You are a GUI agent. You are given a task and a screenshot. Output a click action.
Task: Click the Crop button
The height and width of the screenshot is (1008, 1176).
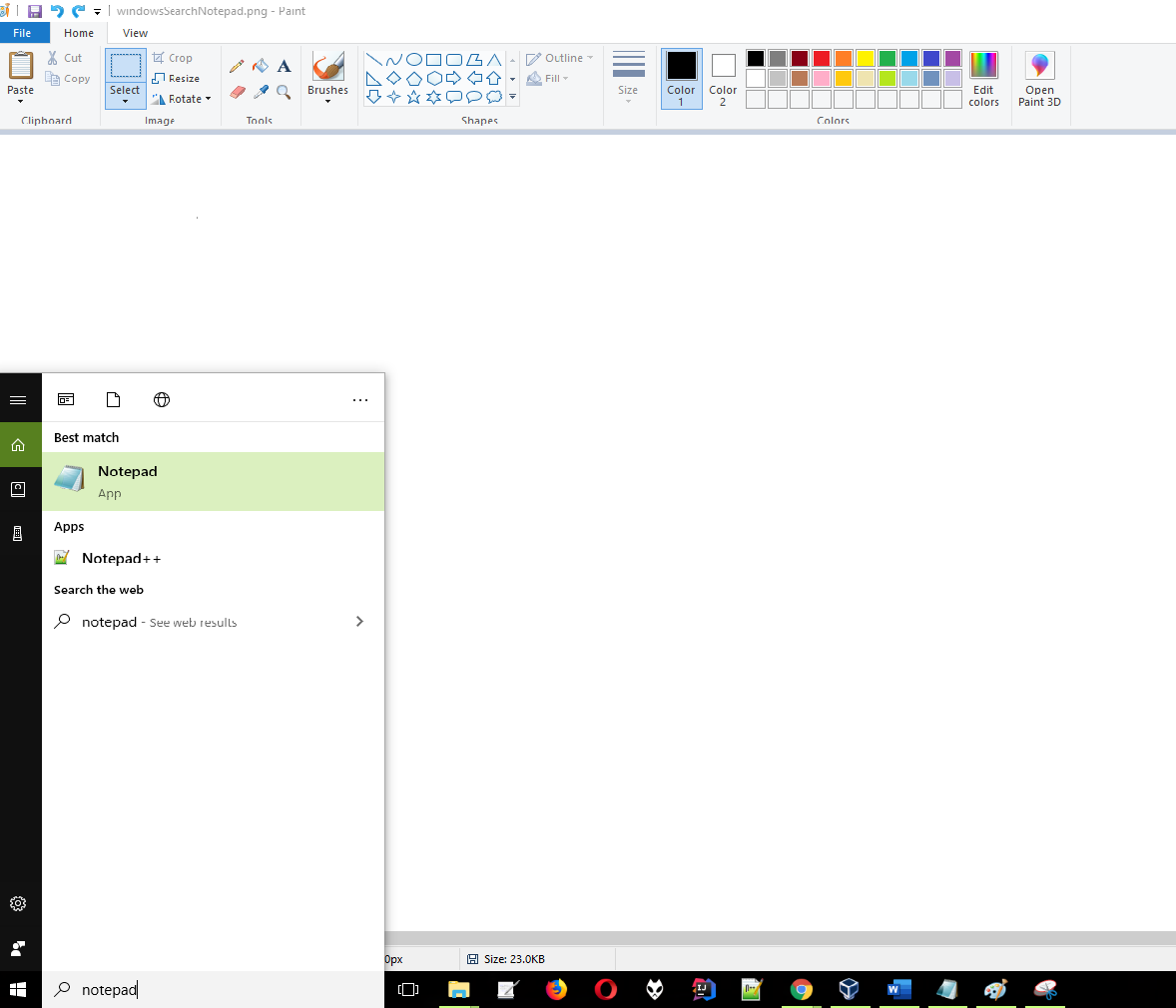(x=173, y=58)
